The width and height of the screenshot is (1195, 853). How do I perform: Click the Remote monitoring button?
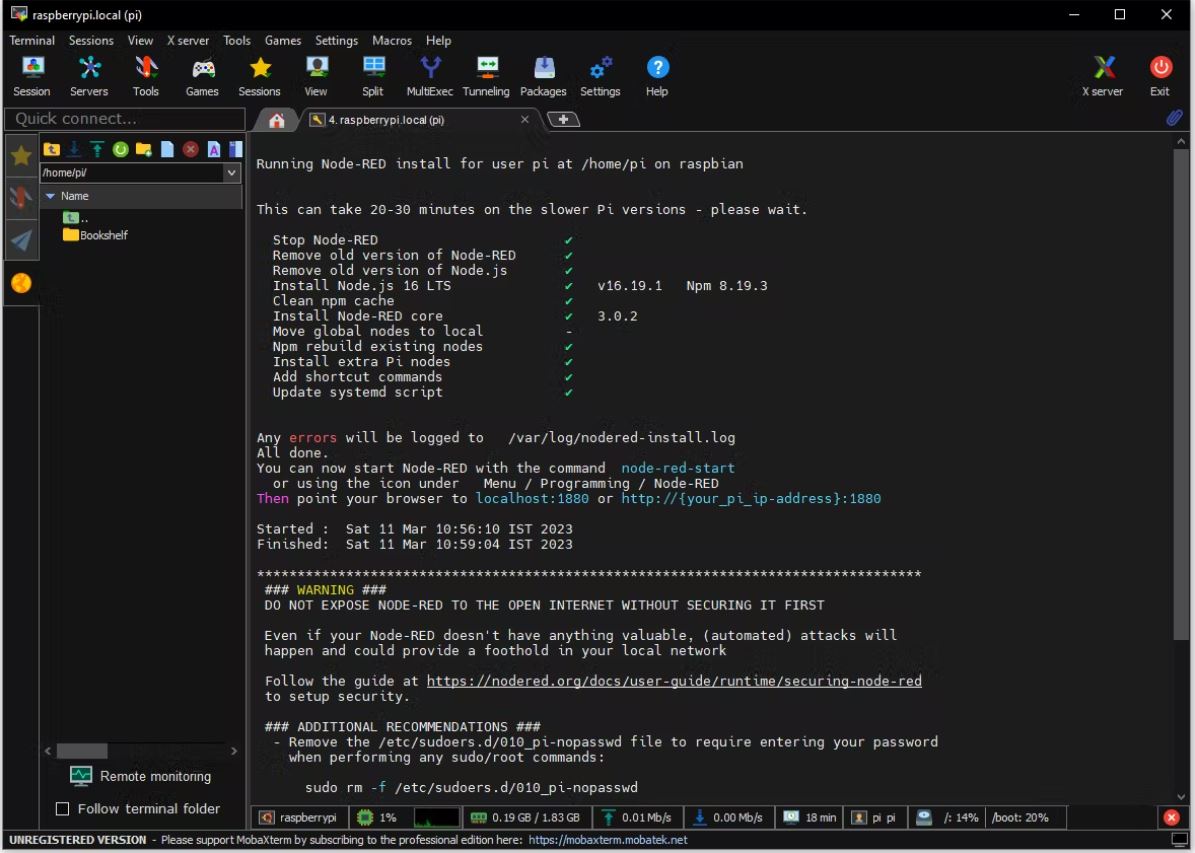tap(140, 776)
